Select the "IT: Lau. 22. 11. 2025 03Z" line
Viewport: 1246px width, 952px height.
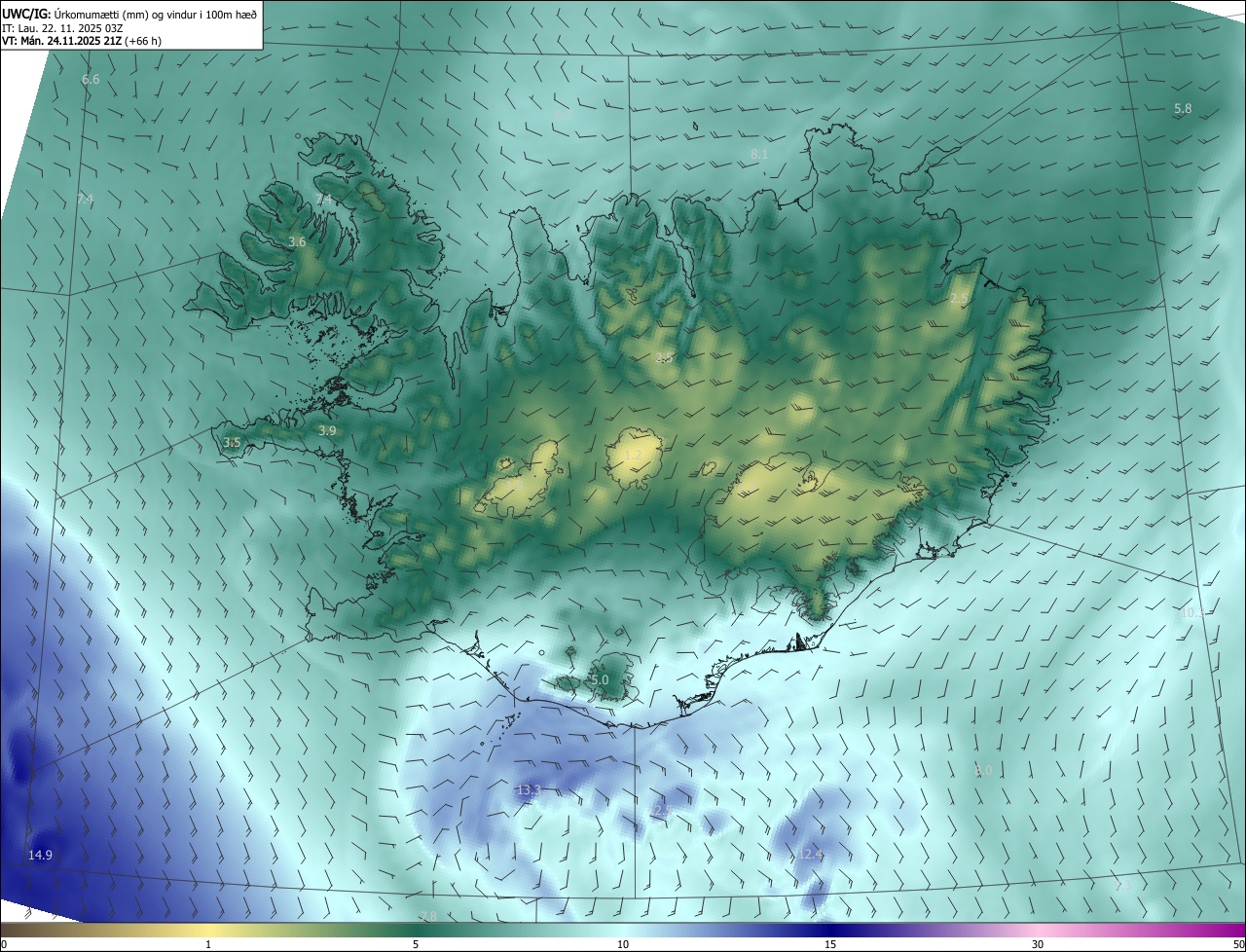pyautogui.click(x=62, y=28)
